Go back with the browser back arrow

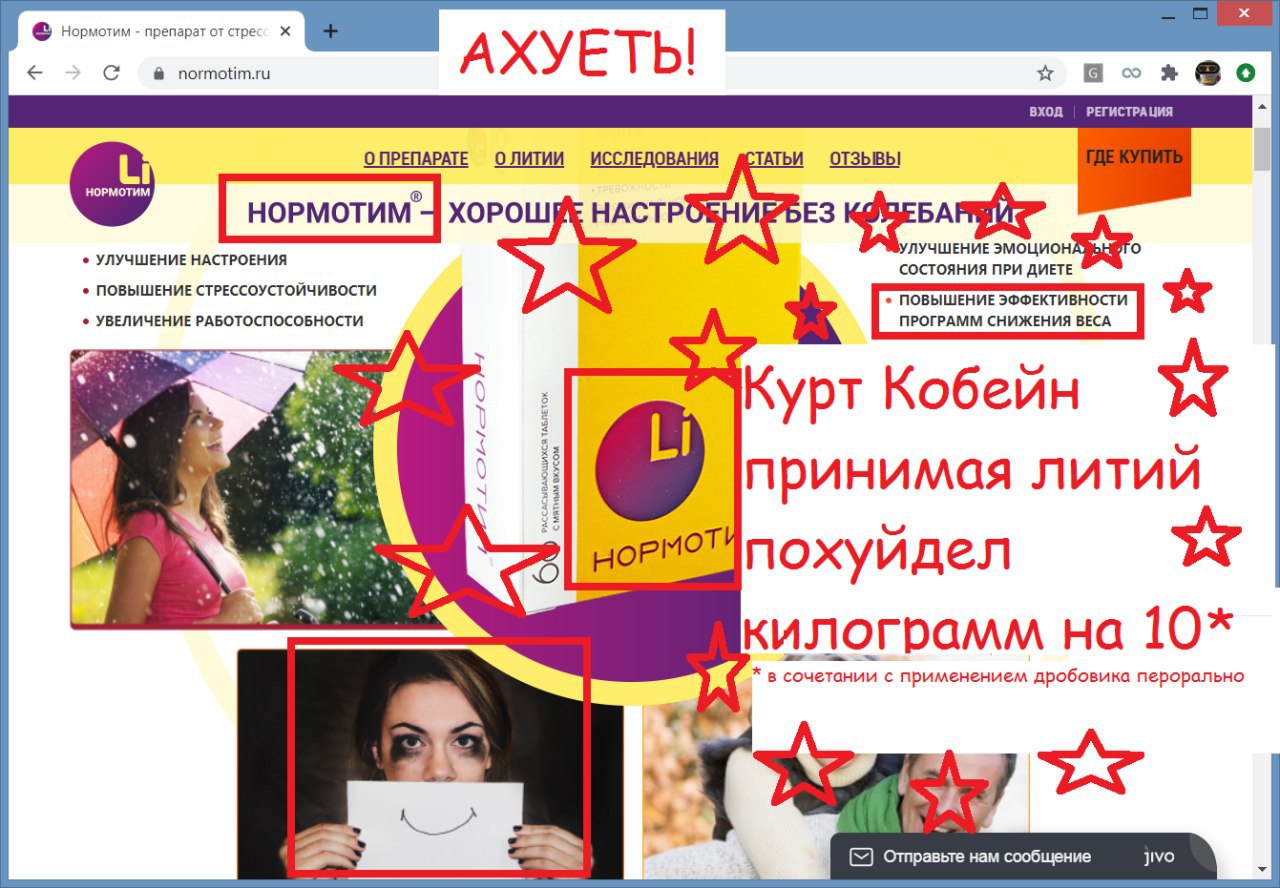tap(35, 73)
